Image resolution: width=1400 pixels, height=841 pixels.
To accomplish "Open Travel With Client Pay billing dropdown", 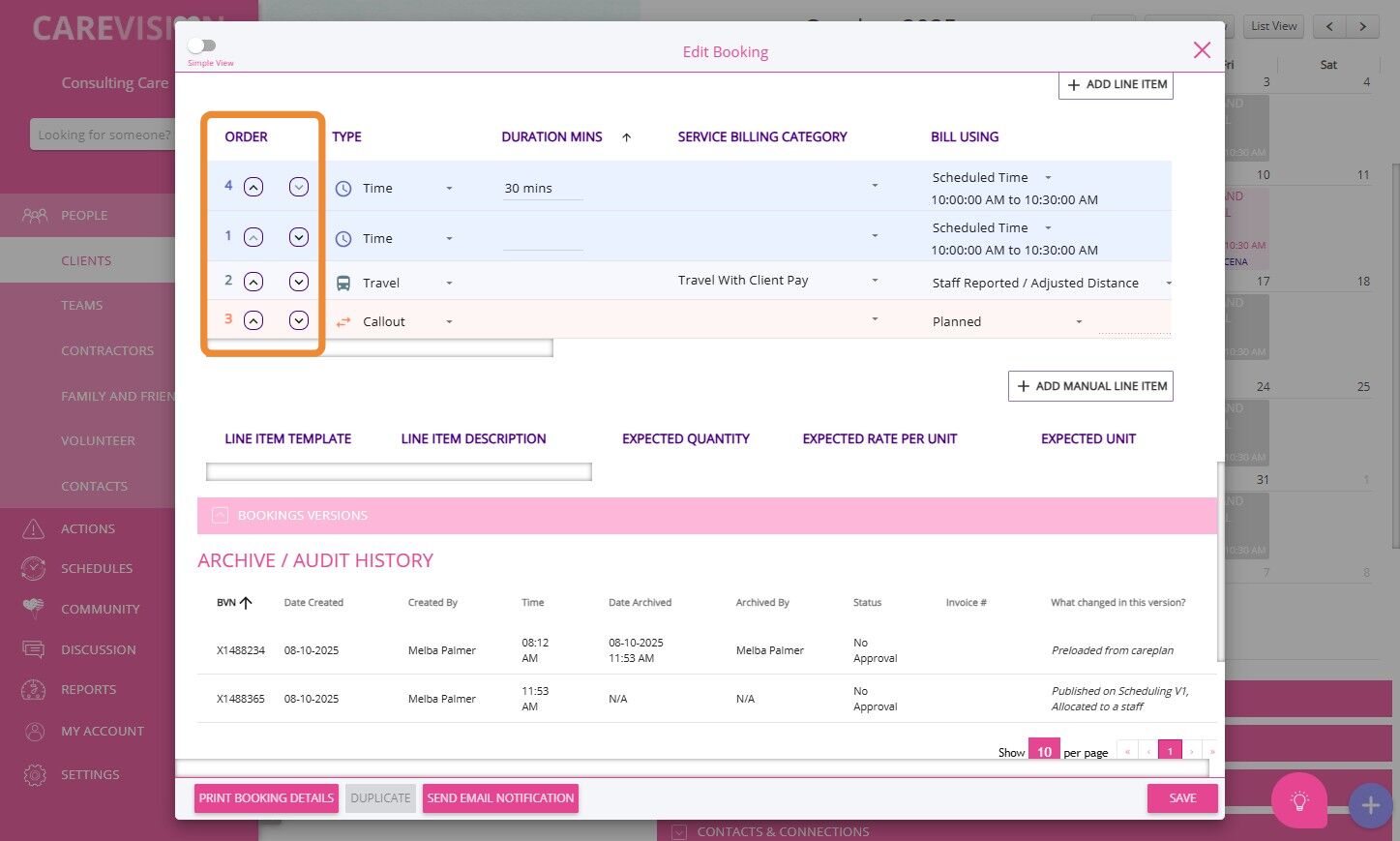I will point(875,281).
